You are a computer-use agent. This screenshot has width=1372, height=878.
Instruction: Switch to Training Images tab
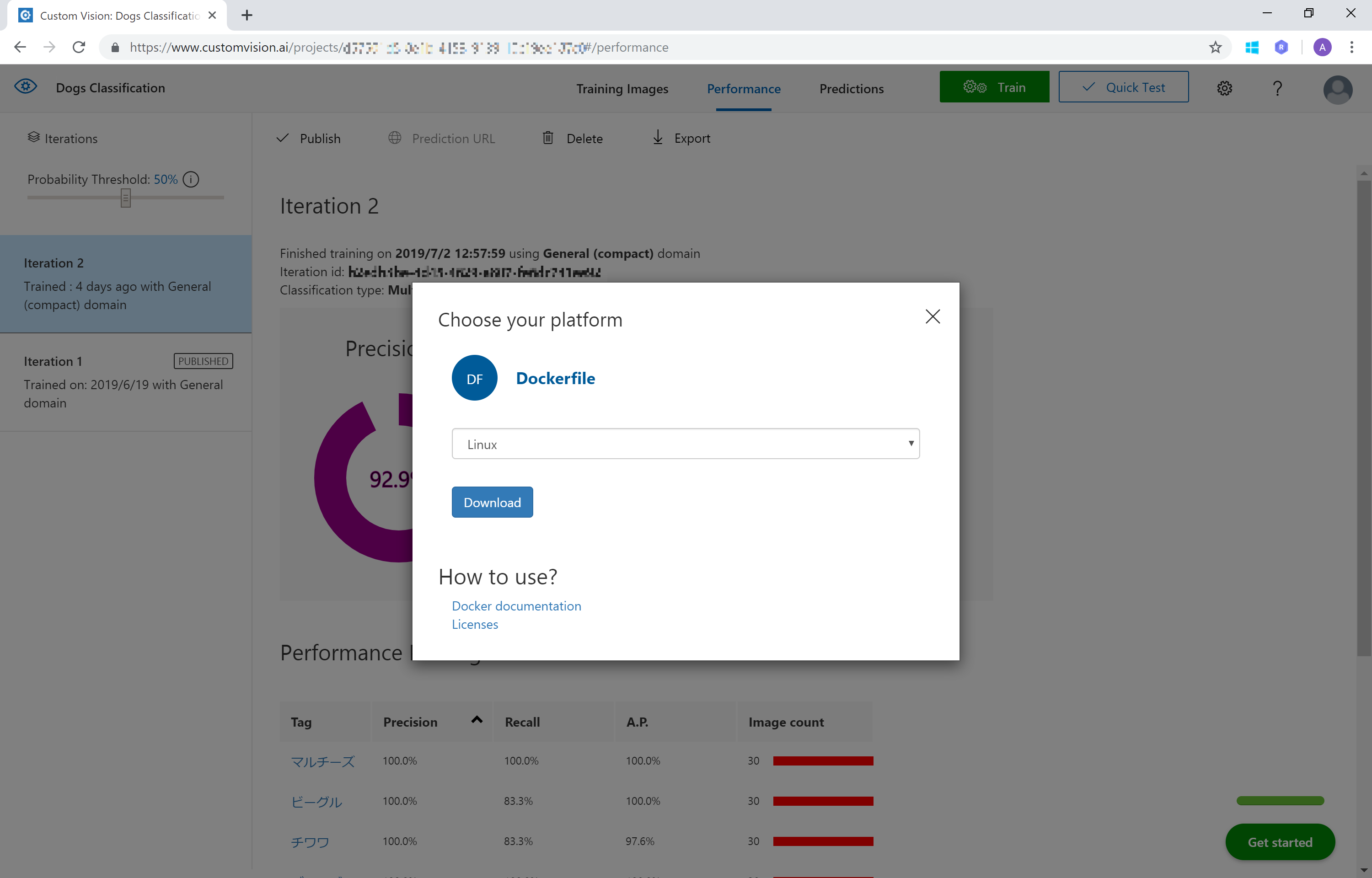(x=622, y=89)
